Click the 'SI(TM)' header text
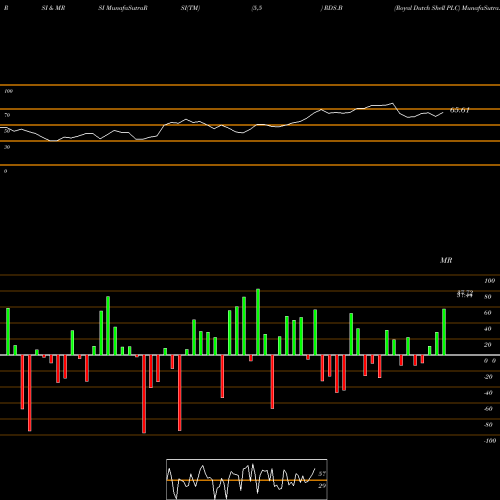Viewport: 500px width, 500px height. click(190, 8)
